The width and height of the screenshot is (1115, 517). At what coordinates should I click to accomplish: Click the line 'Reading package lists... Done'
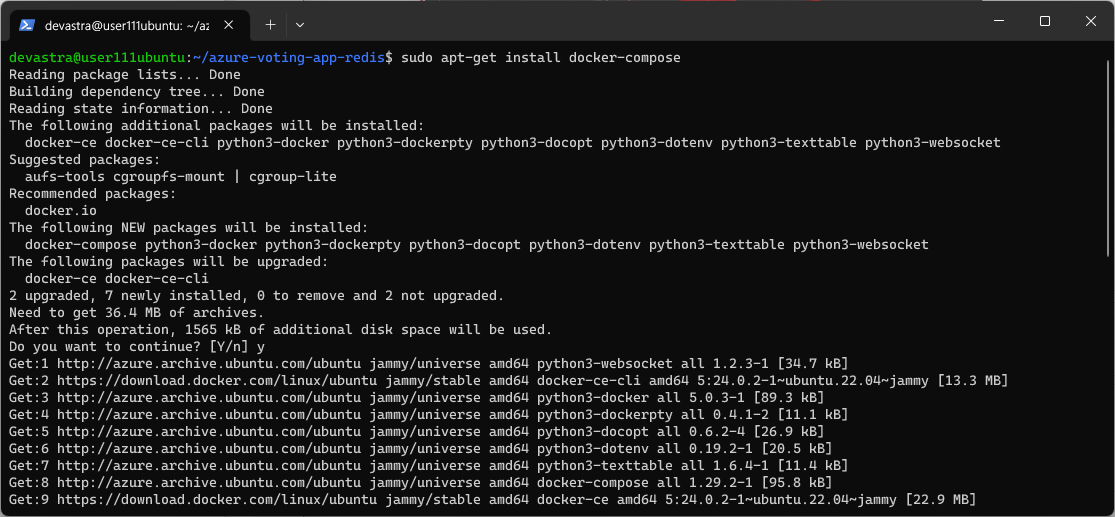coord(124,75)
